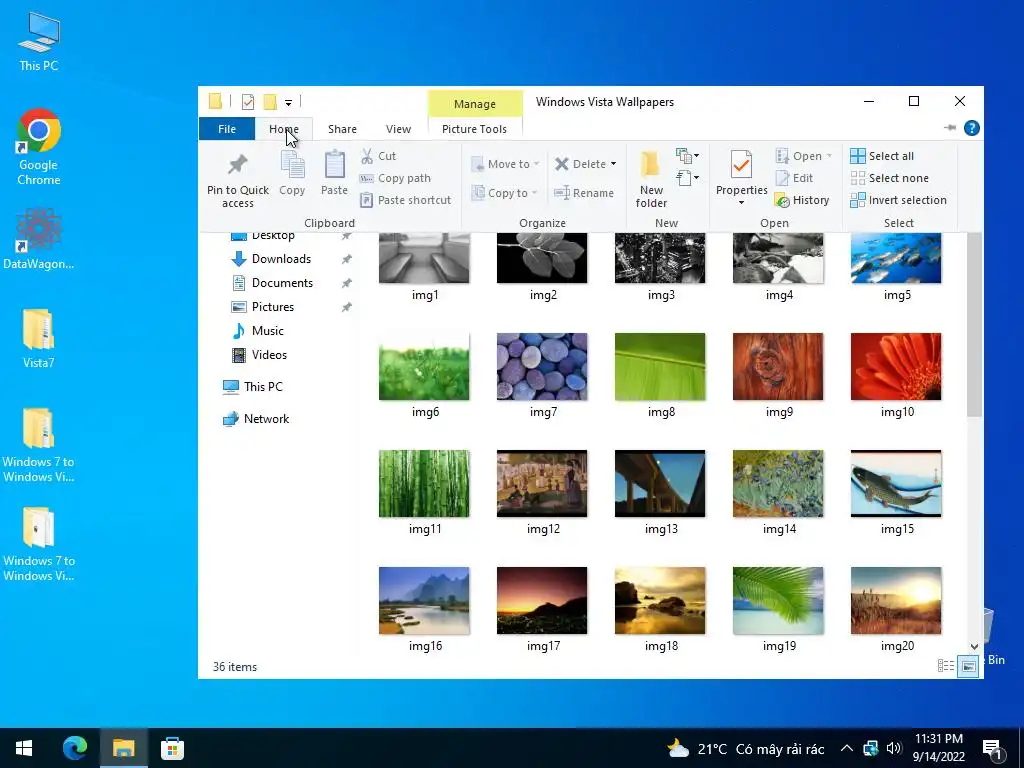1024x768 pixels.
Task: Choose Paste shortcut command
Action: (406, 200)
